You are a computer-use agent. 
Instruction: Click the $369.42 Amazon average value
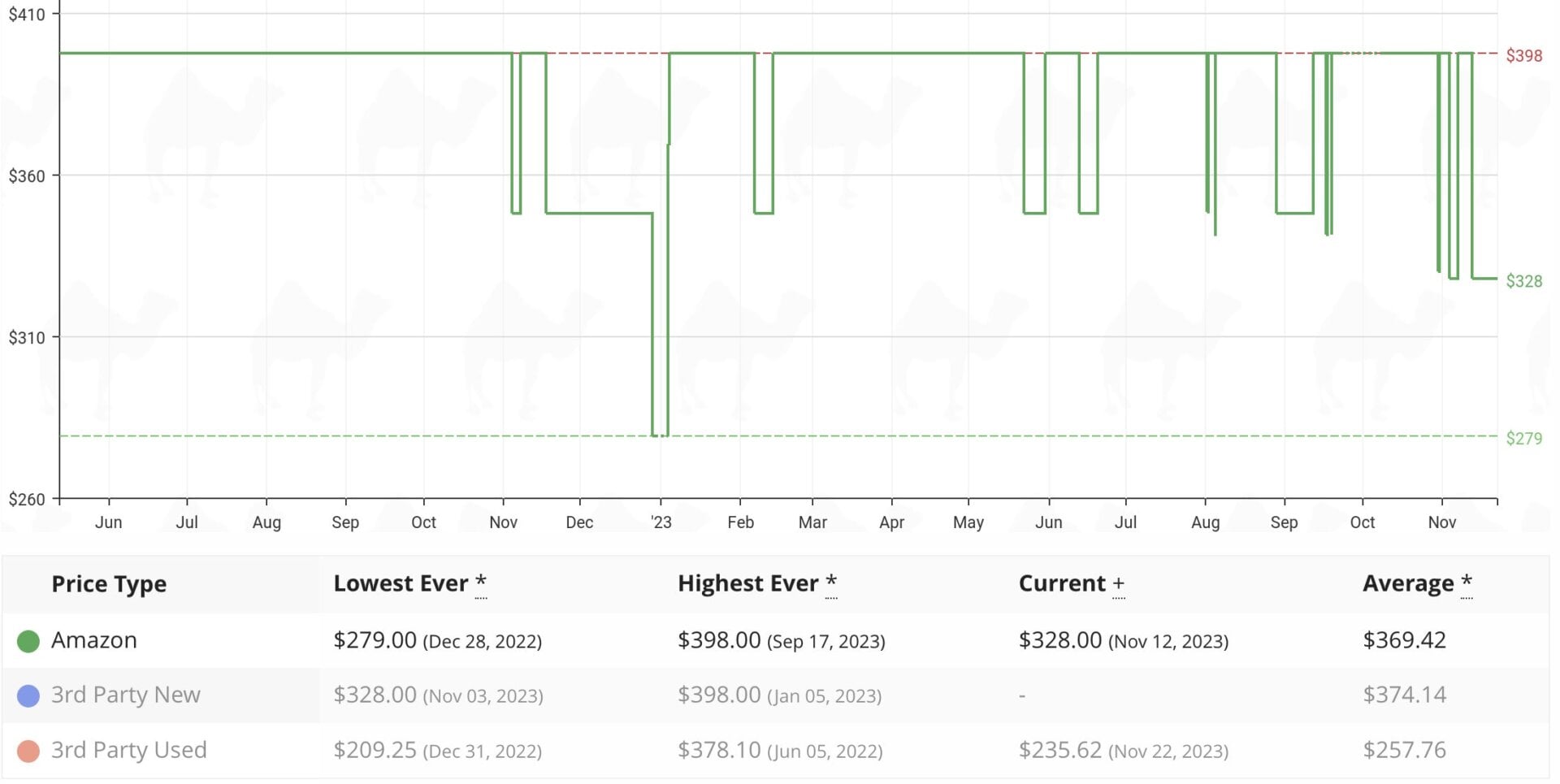pos(1405,640)
